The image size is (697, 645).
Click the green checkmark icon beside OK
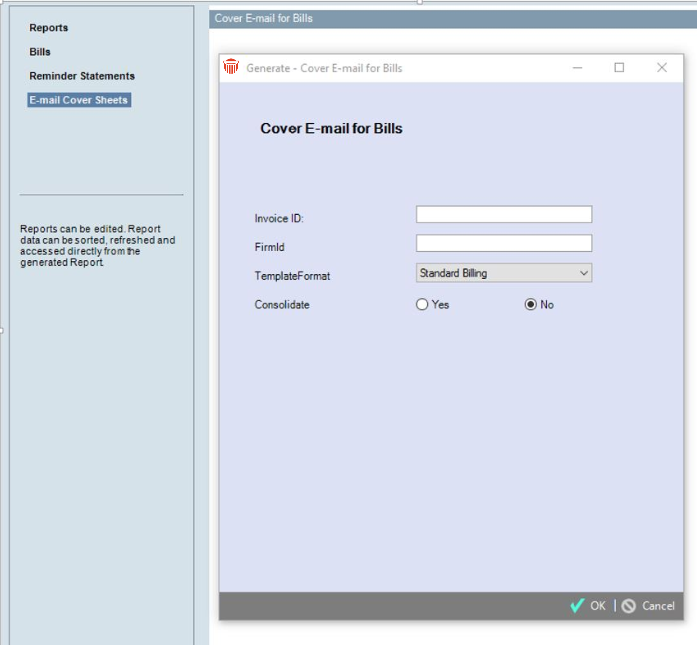(x=577, y=606)
